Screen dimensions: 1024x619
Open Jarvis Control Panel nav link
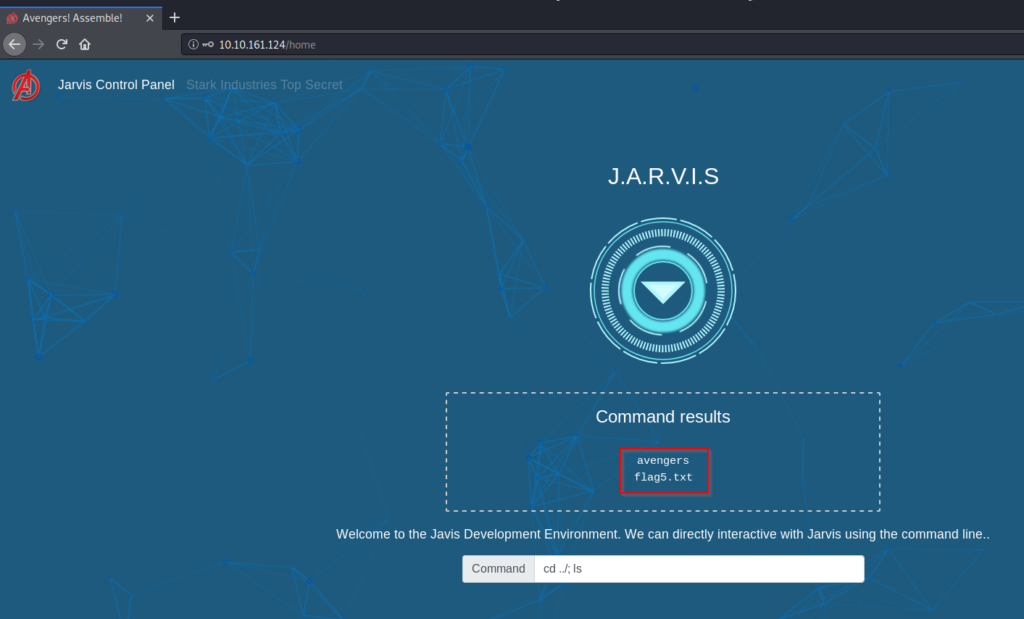pos(116,85)
